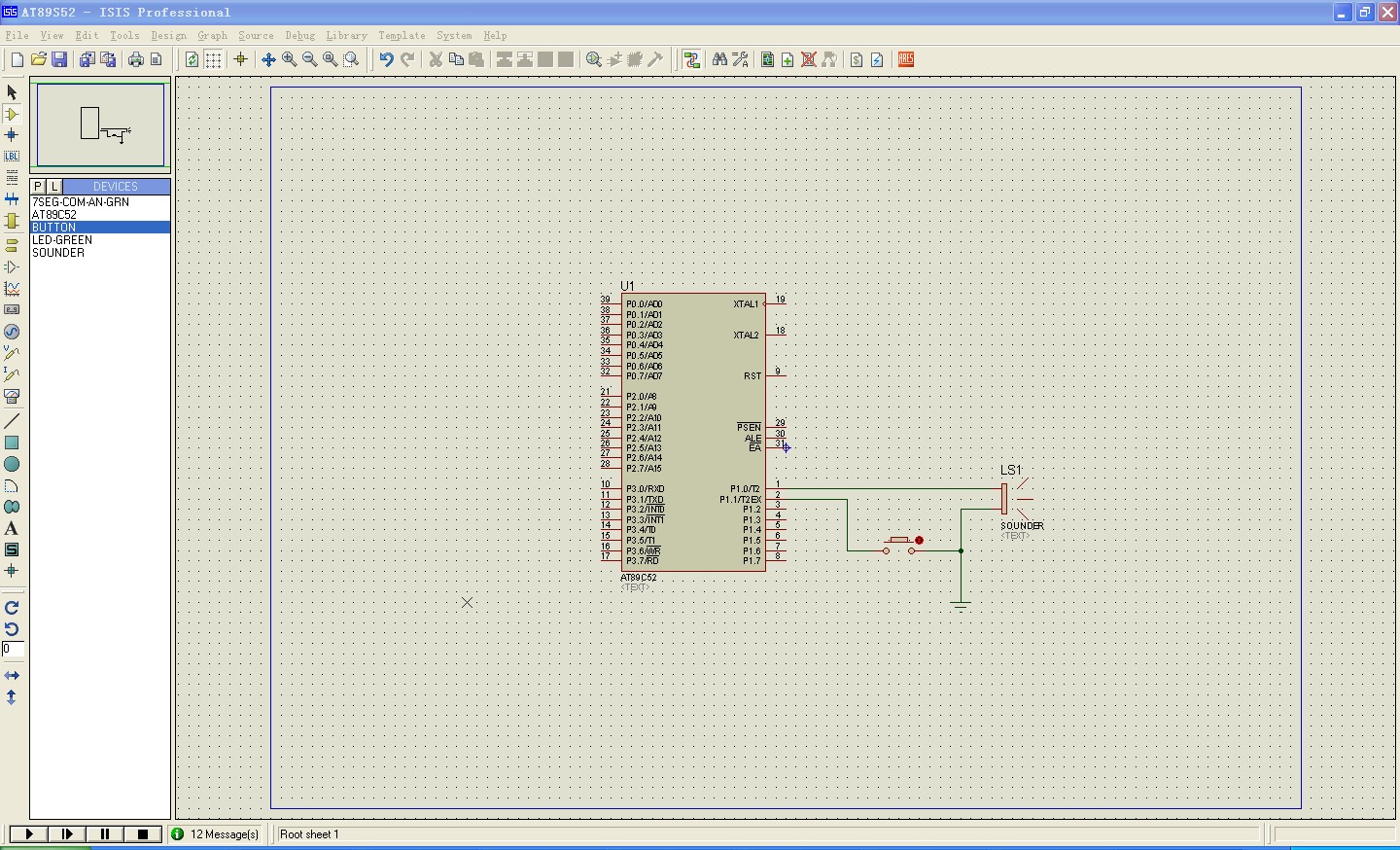Start the simulation with Play

pyautogui.click(x=28, y=833)
